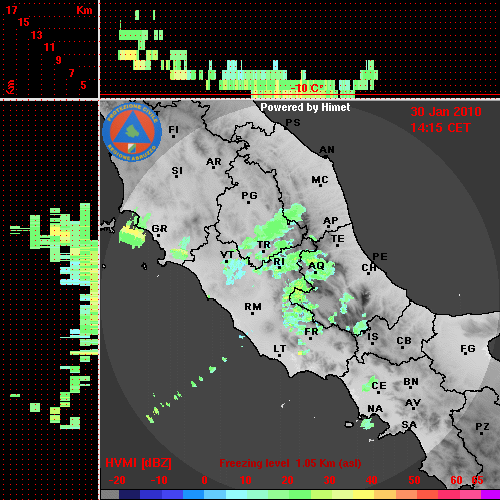Click the gray swatch at color scale start

click(x=110, y=495)
